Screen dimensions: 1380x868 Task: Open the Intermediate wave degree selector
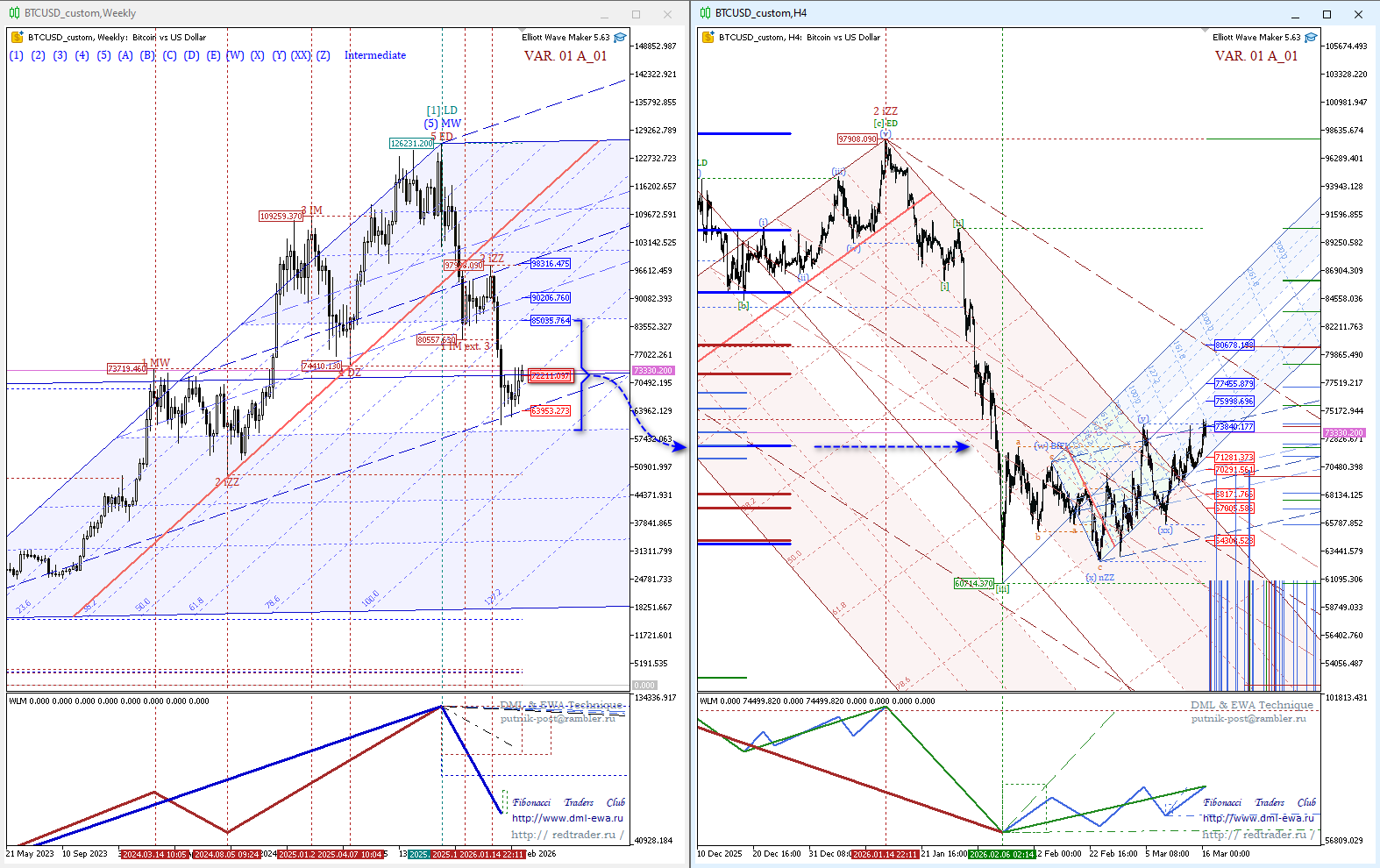pos(374,55)
